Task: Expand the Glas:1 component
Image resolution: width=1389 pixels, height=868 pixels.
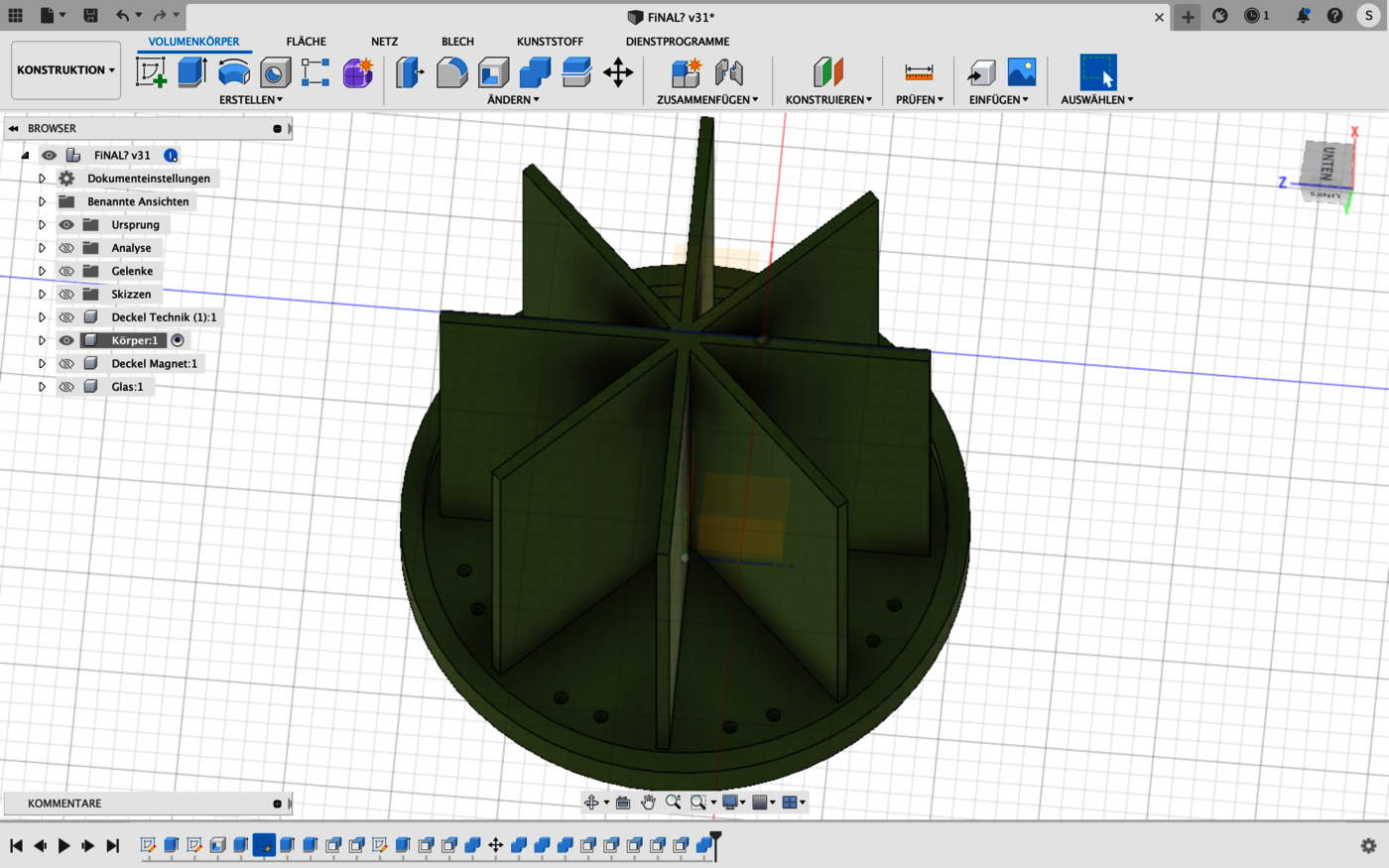Action: 42,387
